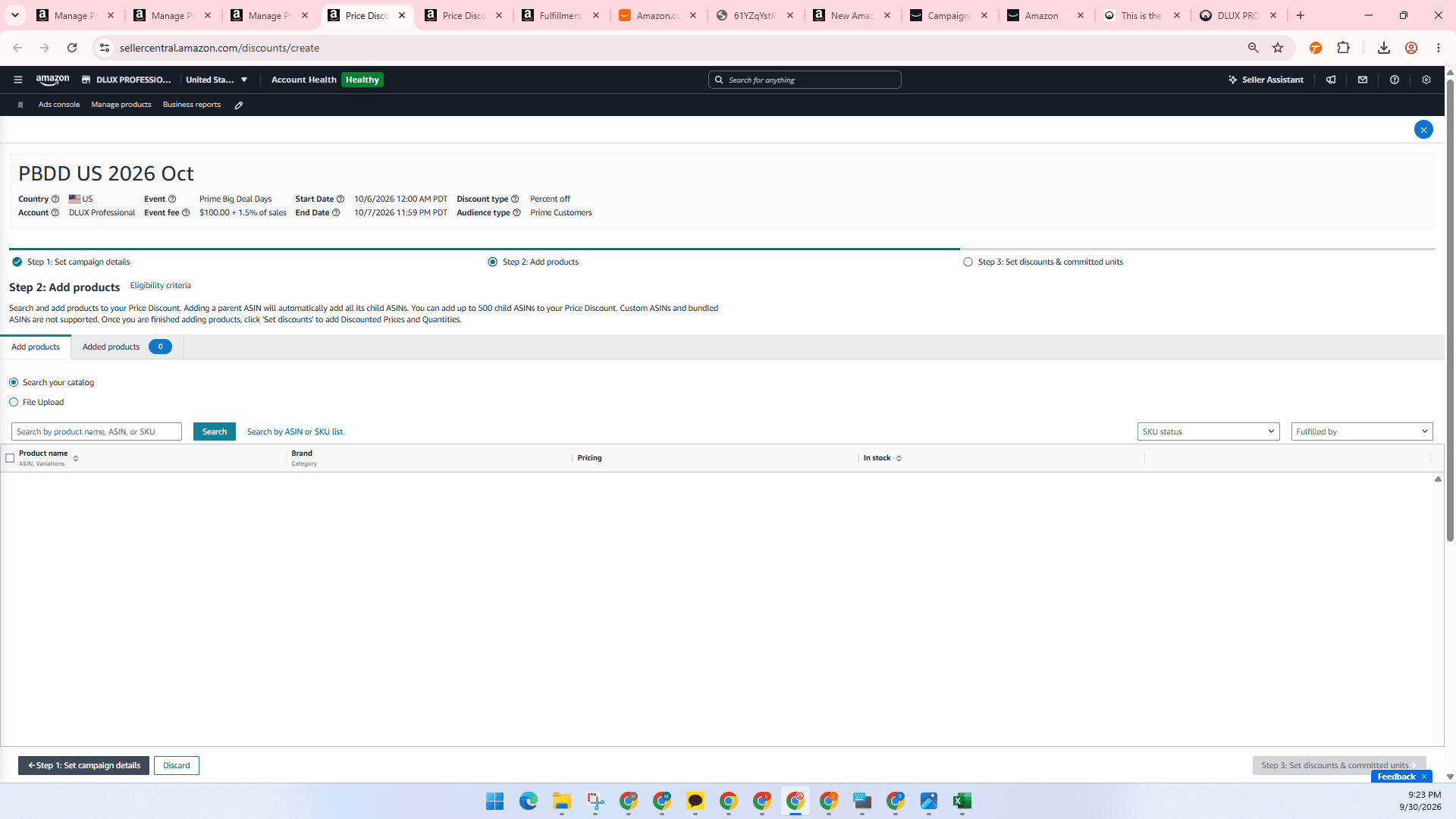Open the SKU status dropdown
This screenshot has width=1456, height=819.
click(1209, 431)
